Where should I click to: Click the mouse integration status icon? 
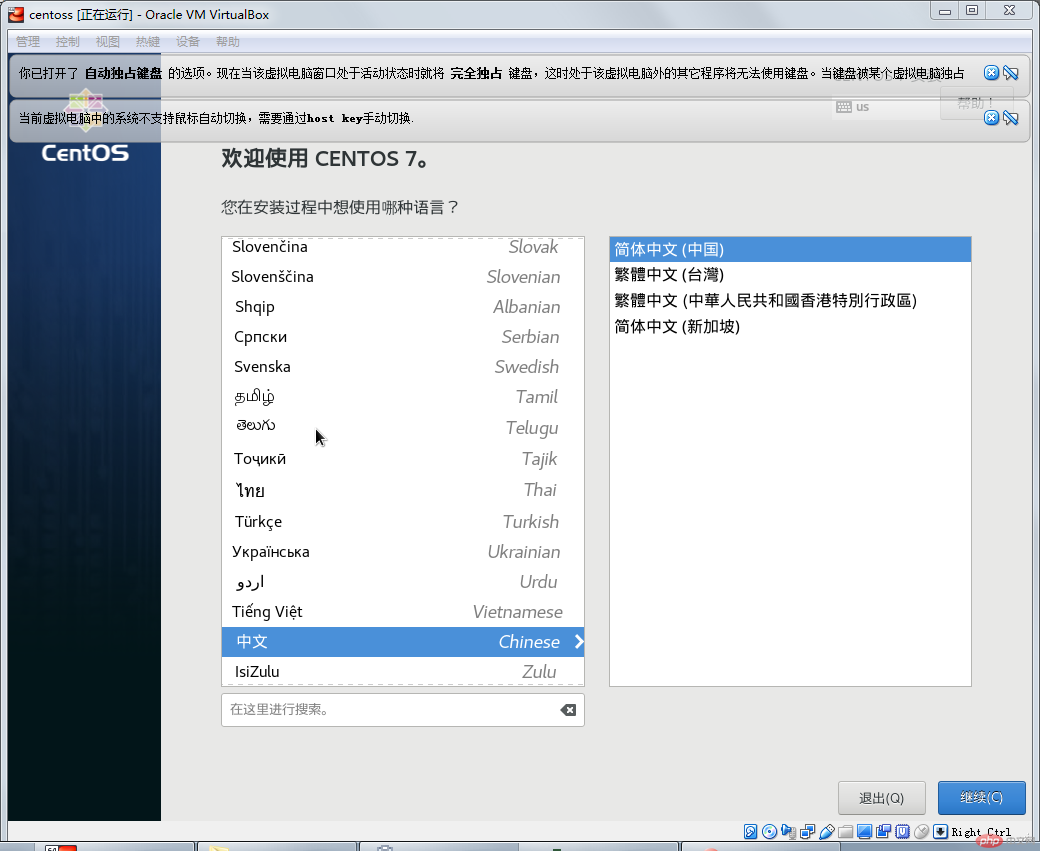coord(921,831)
